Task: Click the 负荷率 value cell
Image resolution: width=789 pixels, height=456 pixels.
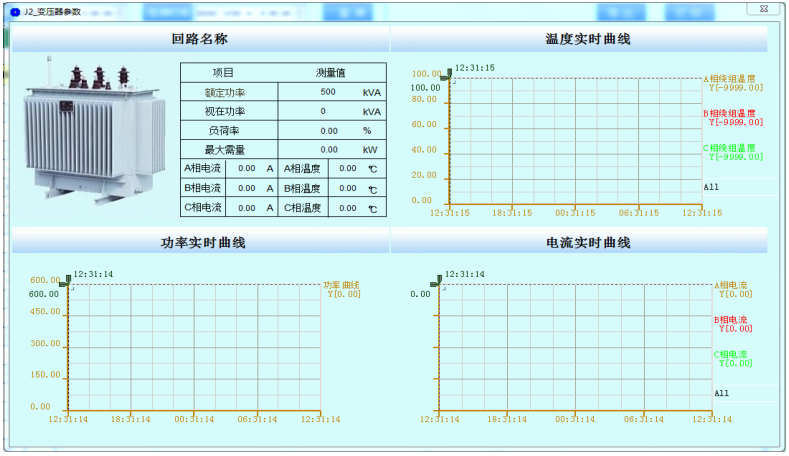Action: (328, 130)
